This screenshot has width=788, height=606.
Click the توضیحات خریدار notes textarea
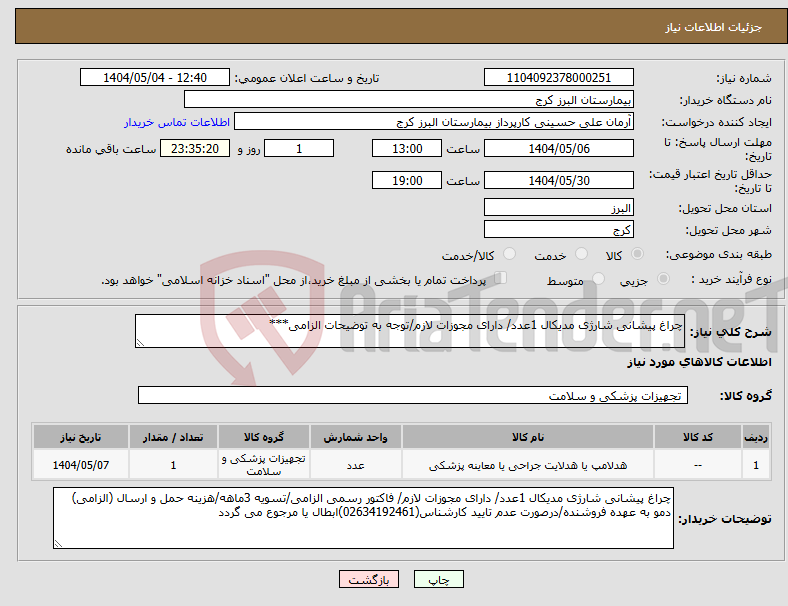click(363, 518)
